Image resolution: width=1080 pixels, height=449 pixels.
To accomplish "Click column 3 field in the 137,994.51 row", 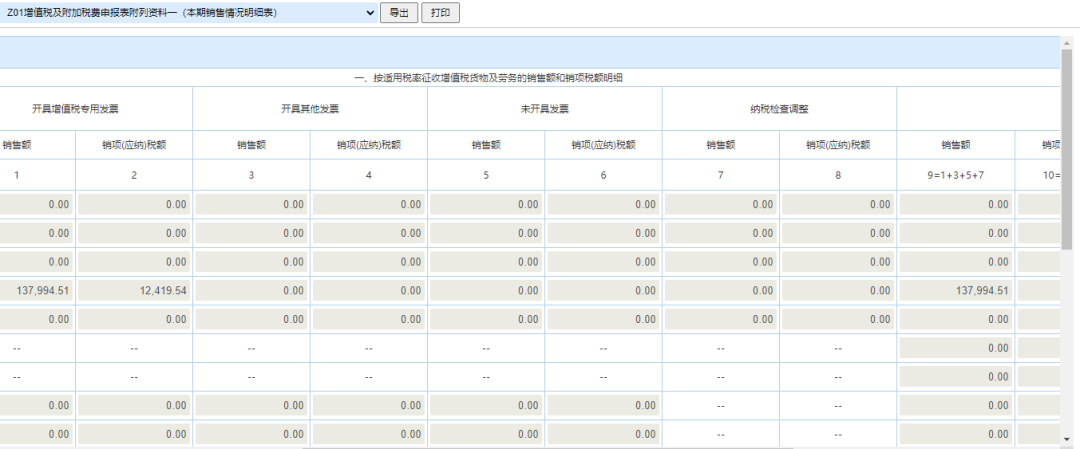I will [x=251, y=291].
